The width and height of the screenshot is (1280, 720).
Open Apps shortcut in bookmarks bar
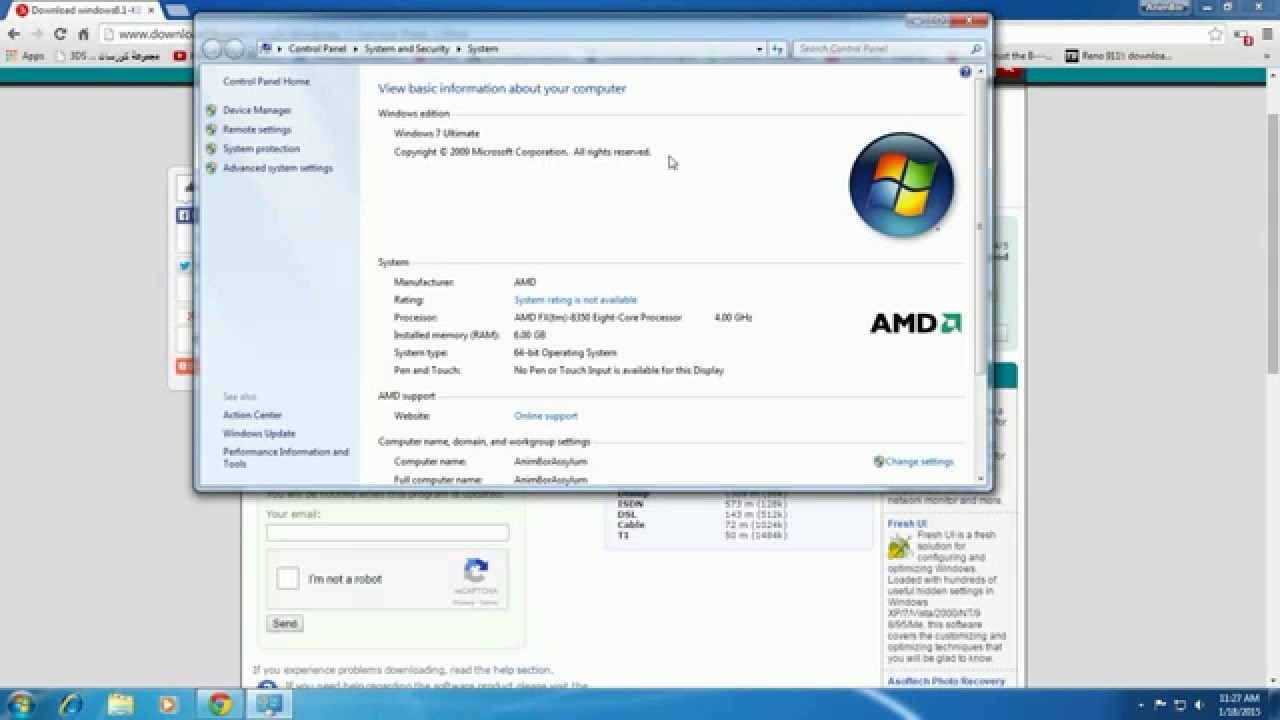click(25, 56)
